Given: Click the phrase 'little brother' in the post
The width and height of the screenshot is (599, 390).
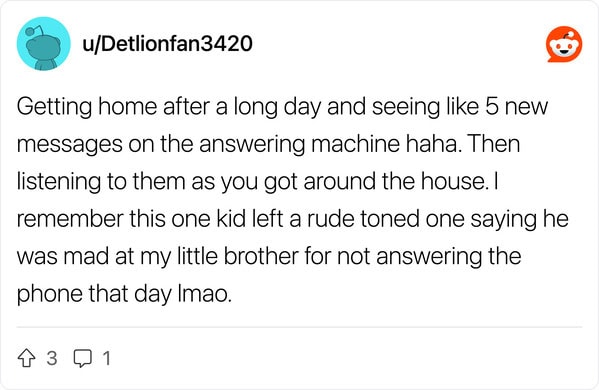Looking at the screenshot, I should click(x=238, y=256).
